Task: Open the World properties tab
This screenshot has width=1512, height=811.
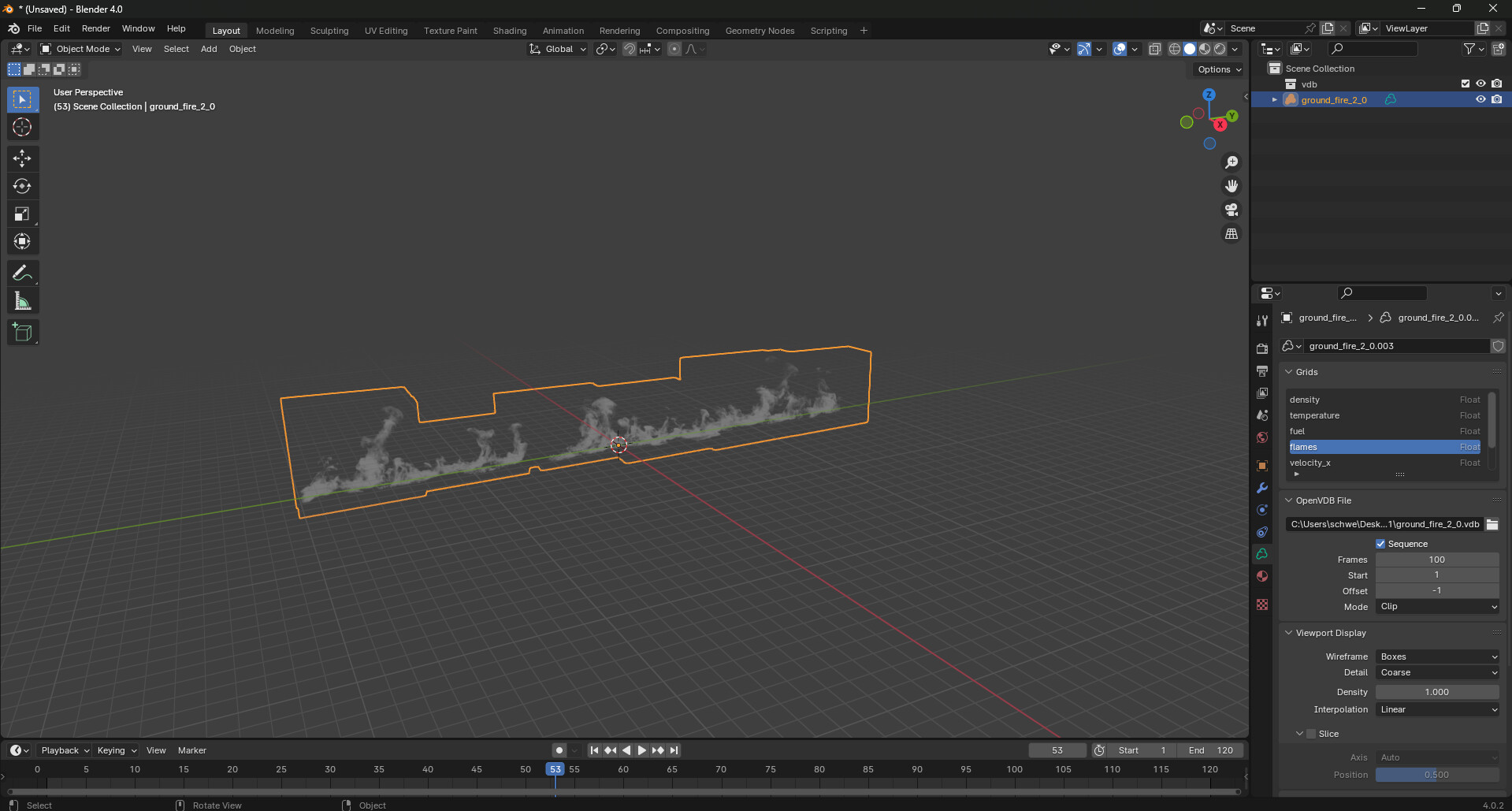Action: (1262, 437)
